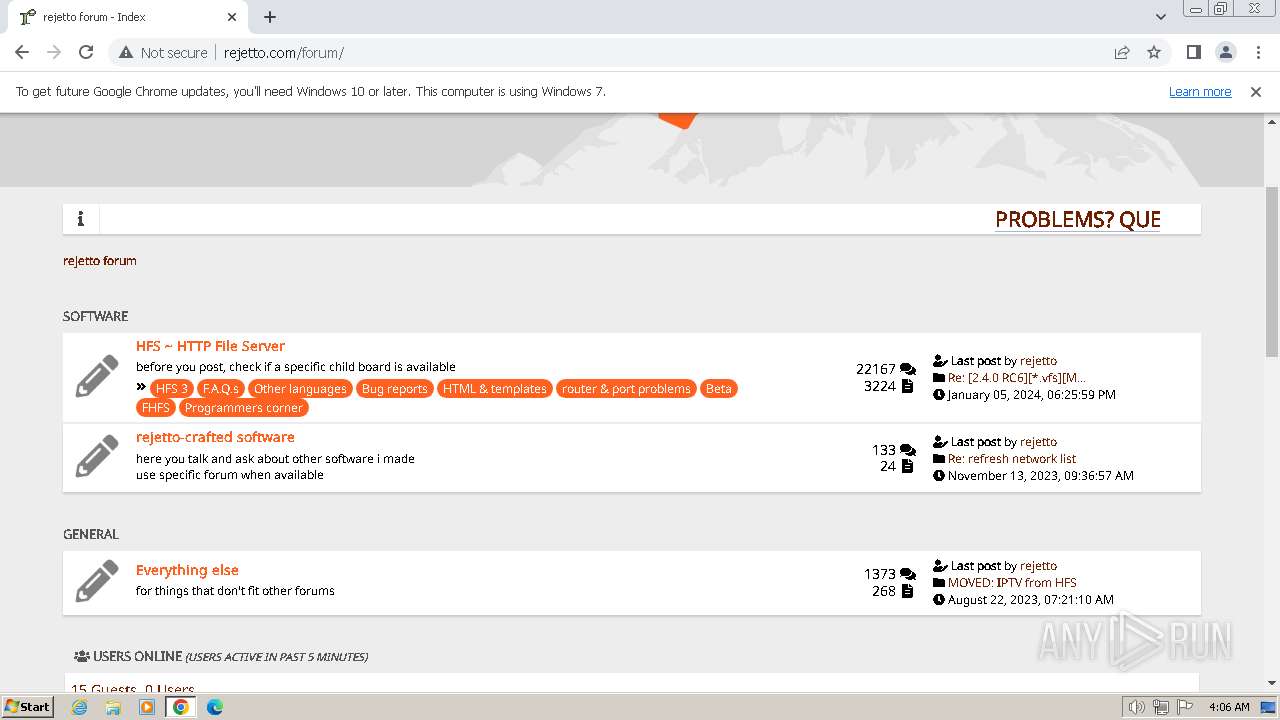Switch to Chrome taskbar button

[181, 707]
